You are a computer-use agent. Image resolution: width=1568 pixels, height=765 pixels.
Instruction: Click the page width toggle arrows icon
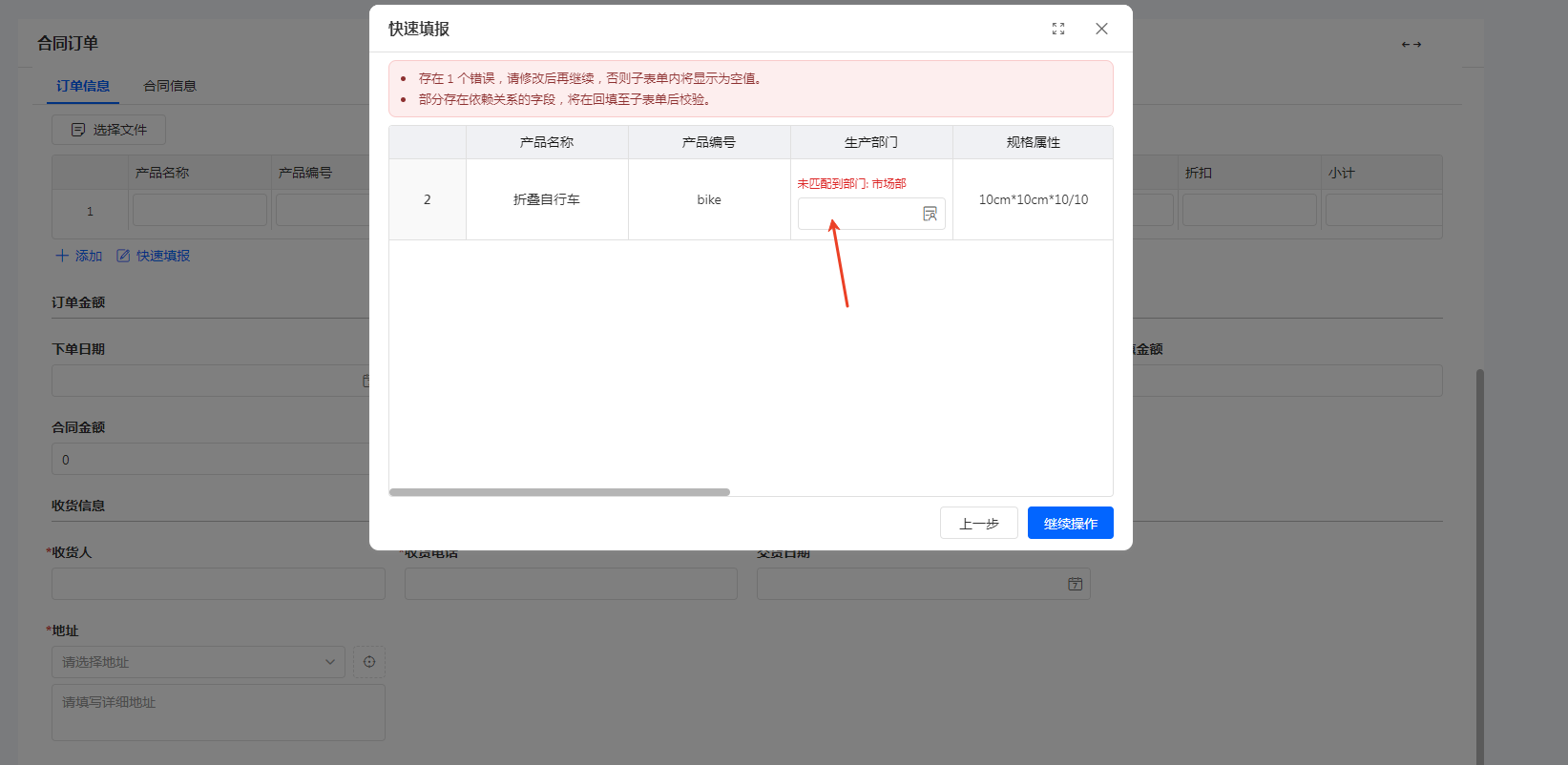click(1411, 44)
